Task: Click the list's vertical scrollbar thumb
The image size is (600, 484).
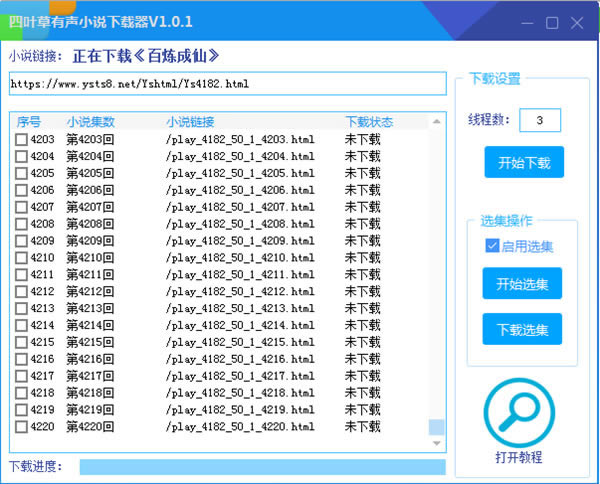Action: pyautogui.click(x=436, y=427)
